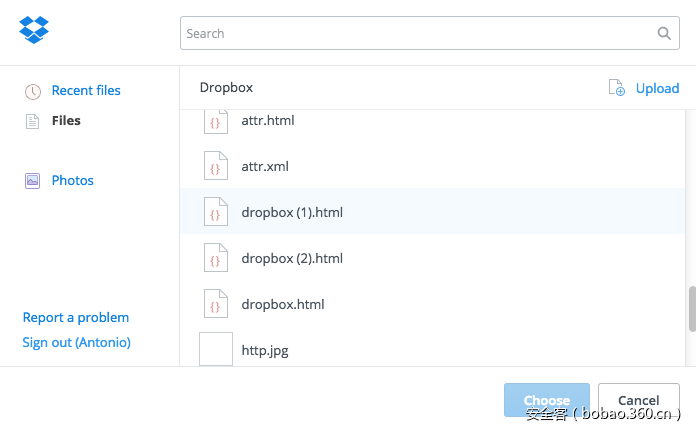Viewport: 696px width, 432px height.
Task: Click the dropbox (2).html file icon
Action: pyautogui.click(x=214, y=258)
